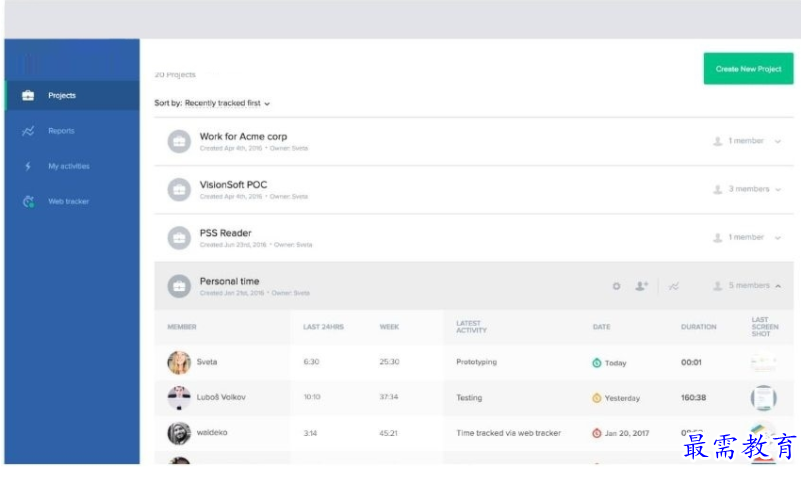Image resolution: width=805 pixels, height=478 pixels.
Task: Collapse the Personal time 5 members list
Action: [x=778, y=286]
